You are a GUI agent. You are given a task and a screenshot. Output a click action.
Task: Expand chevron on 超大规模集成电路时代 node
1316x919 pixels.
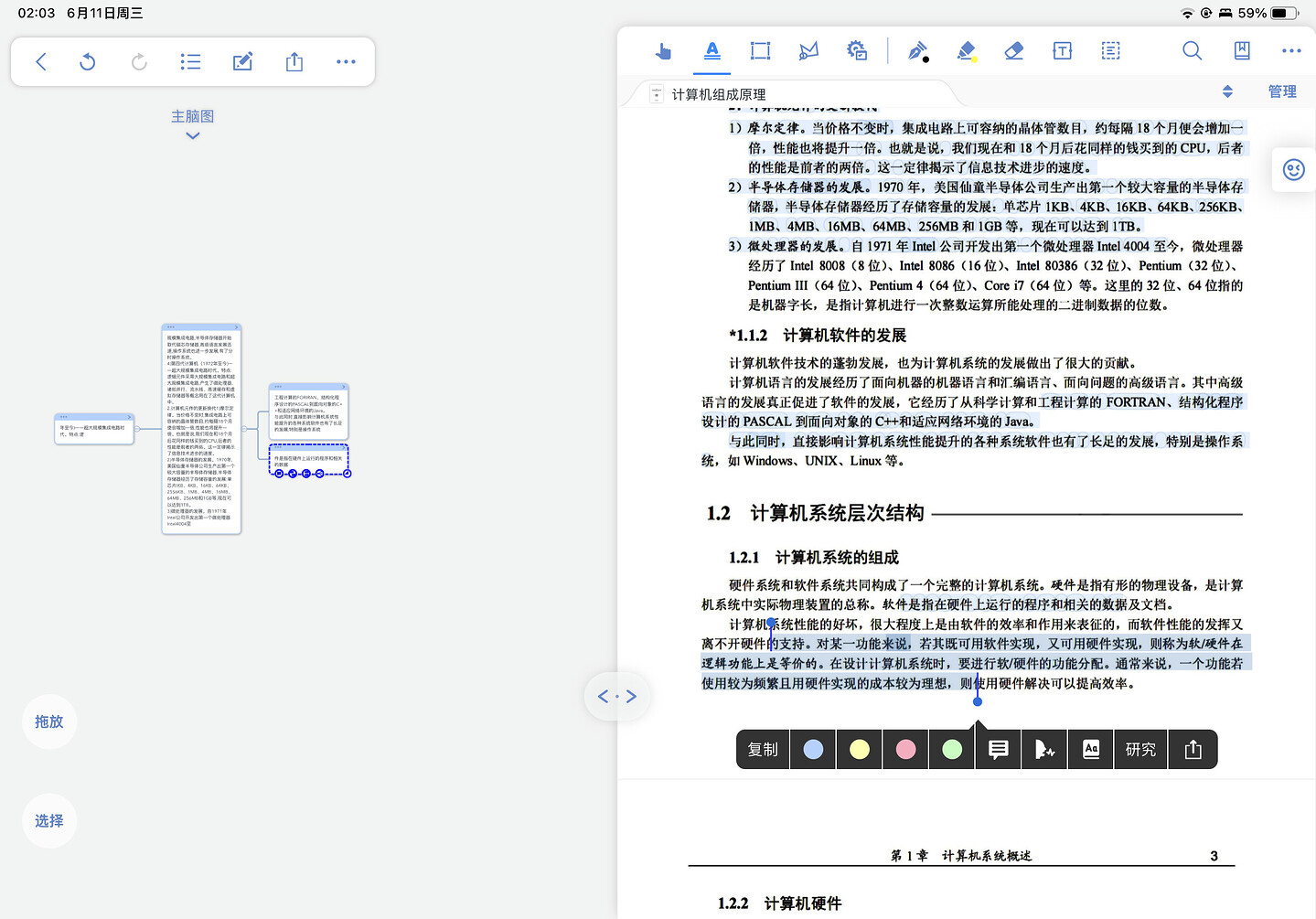(130, 417)
